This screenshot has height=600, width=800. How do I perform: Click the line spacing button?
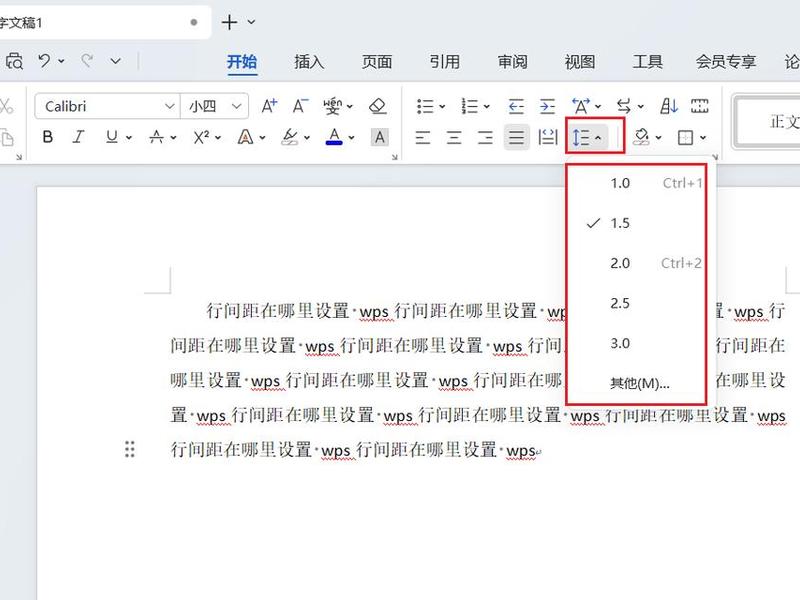581,137
